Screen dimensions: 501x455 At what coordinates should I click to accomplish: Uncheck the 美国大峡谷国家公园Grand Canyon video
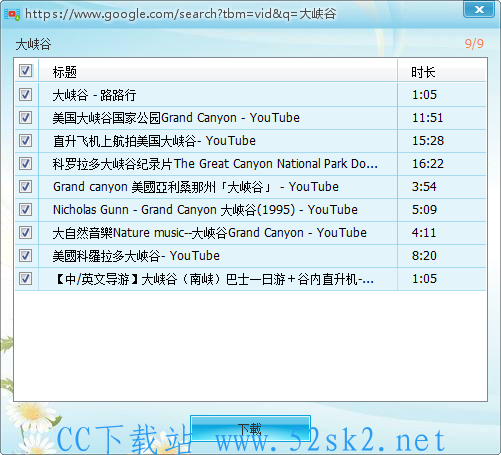(x=25, y=118)
